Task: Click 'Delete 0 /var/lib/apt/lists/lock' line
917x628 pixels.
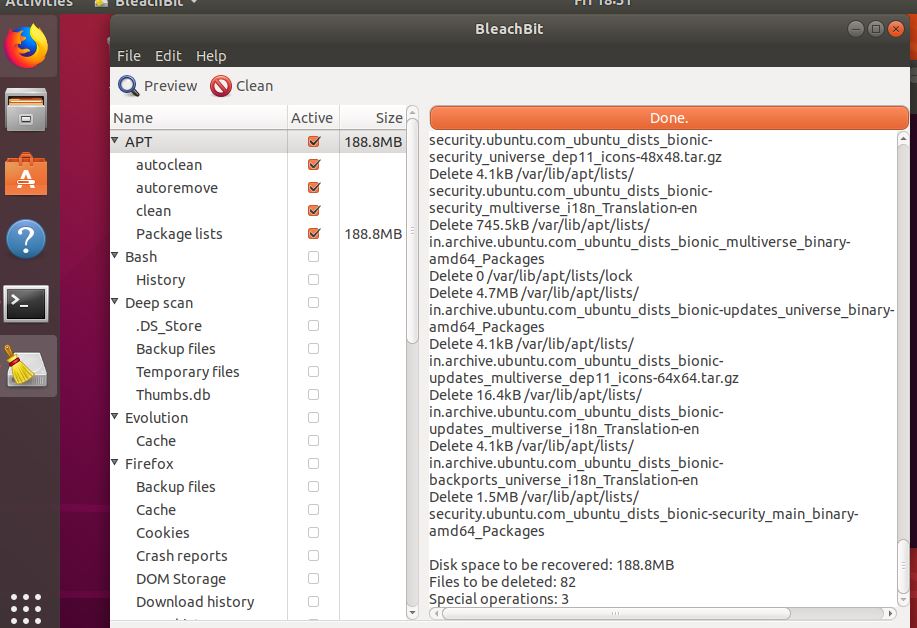Action: (x=531, y=275)
